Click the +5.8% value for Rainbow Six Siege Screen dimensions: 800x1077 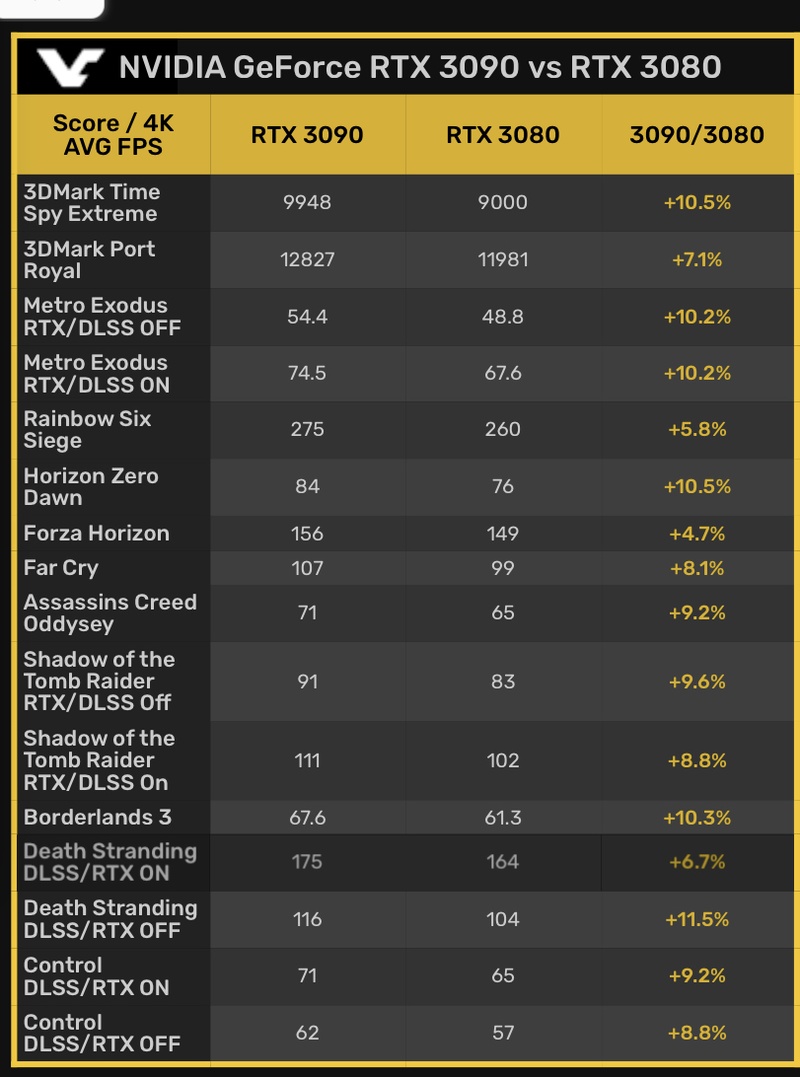click(697, 430)
